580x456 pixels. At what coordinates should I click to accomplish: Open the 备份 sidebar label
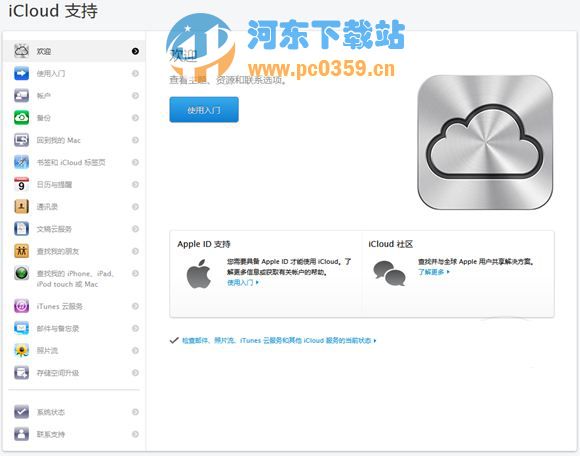(44, 118)
